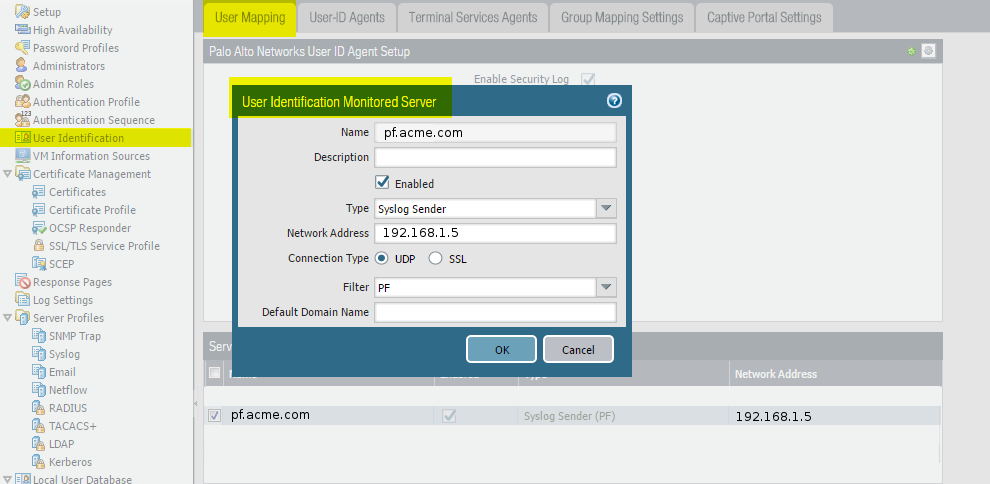This screenshot has width=990, height=484.
Task: Click the green refresh icon in Agent Setup
Action: 911,51
